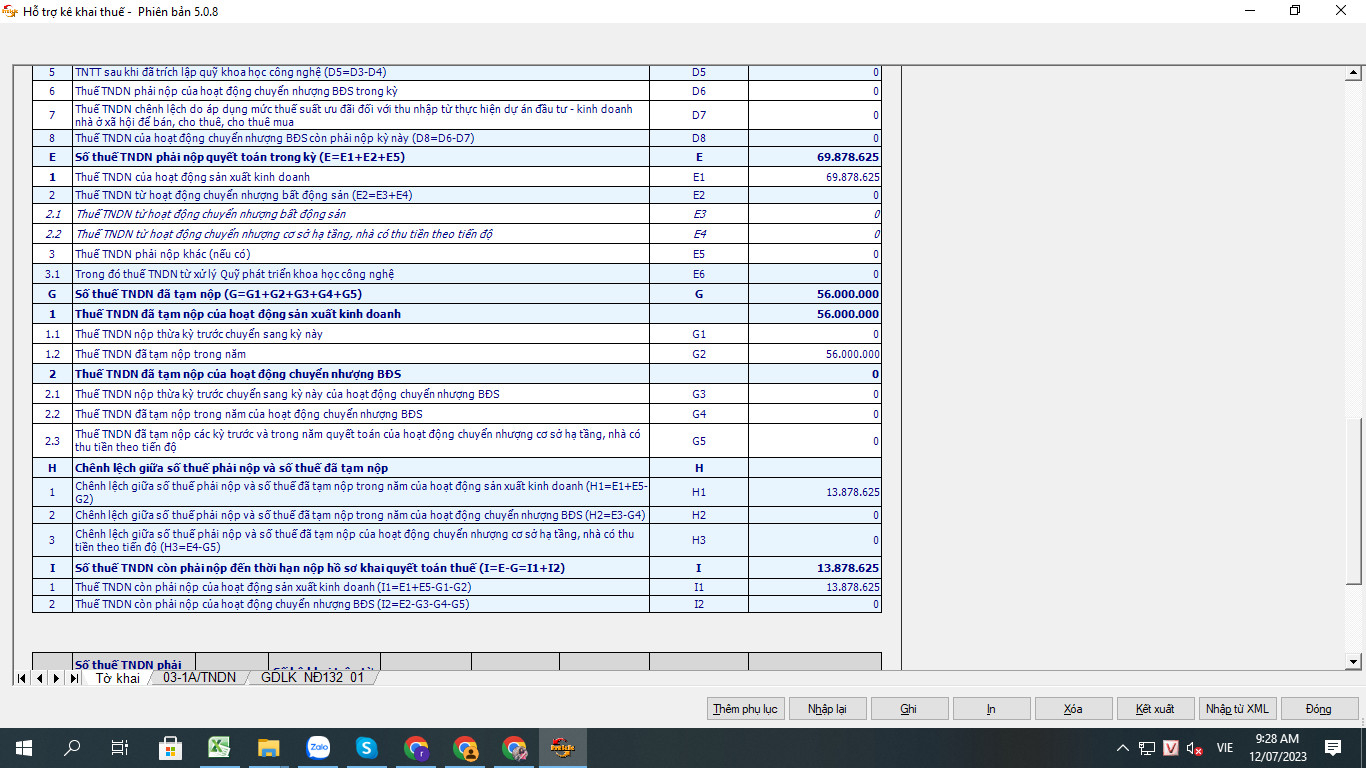
Task: Switch to the 03-1A/TNDN sheet tab
Action: tap(199, 678)
